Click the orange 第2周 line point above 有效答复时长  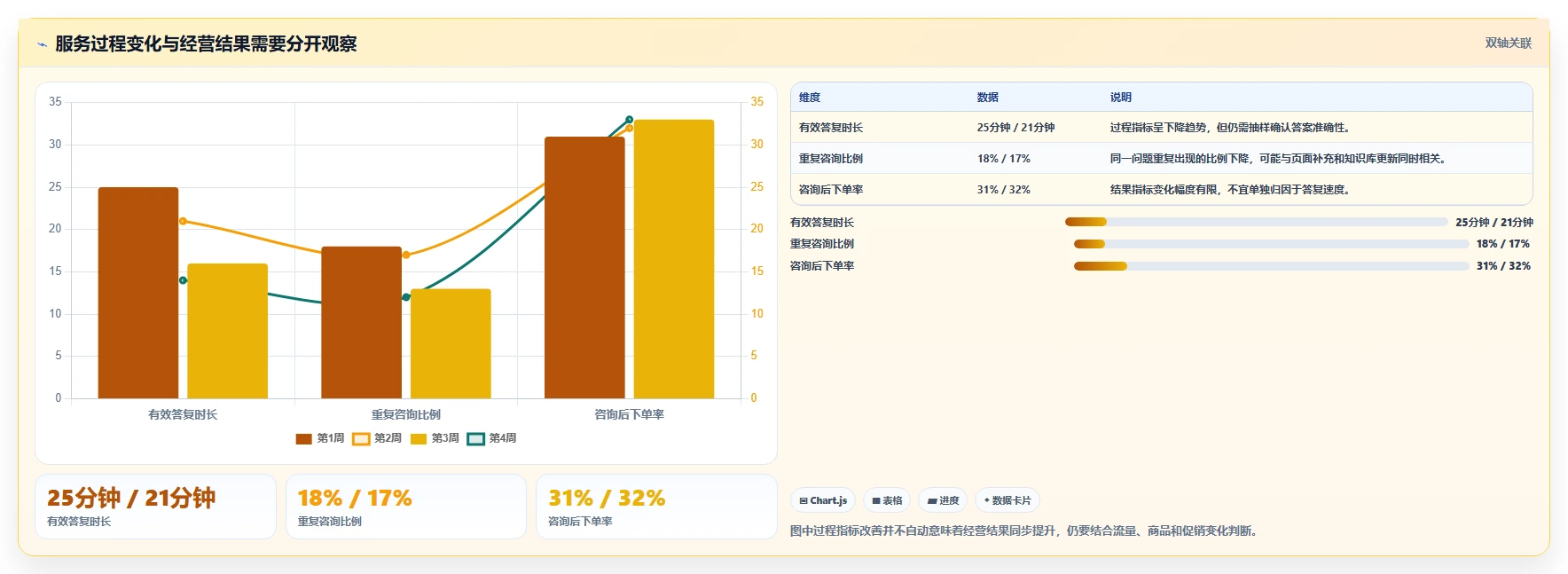coord(183,221)
